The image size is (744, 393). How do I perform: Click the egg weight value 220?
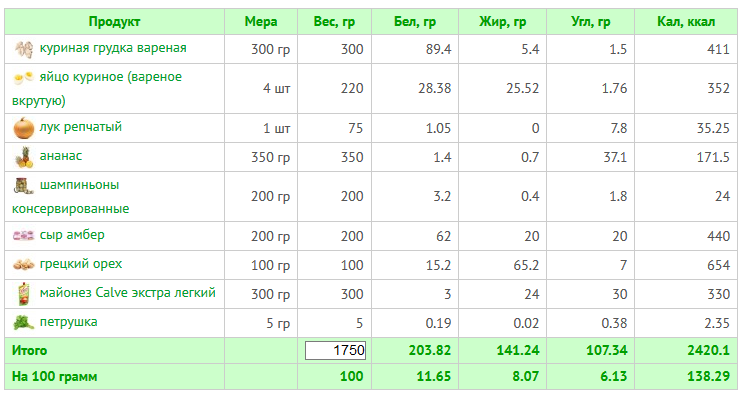pos(352,89)
